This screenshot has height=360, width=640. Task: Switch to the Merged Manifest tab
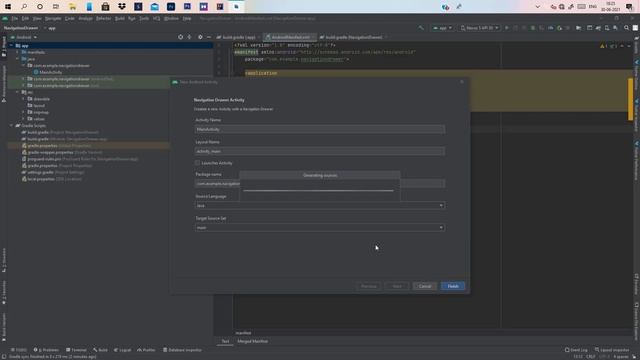coord(253,341)
